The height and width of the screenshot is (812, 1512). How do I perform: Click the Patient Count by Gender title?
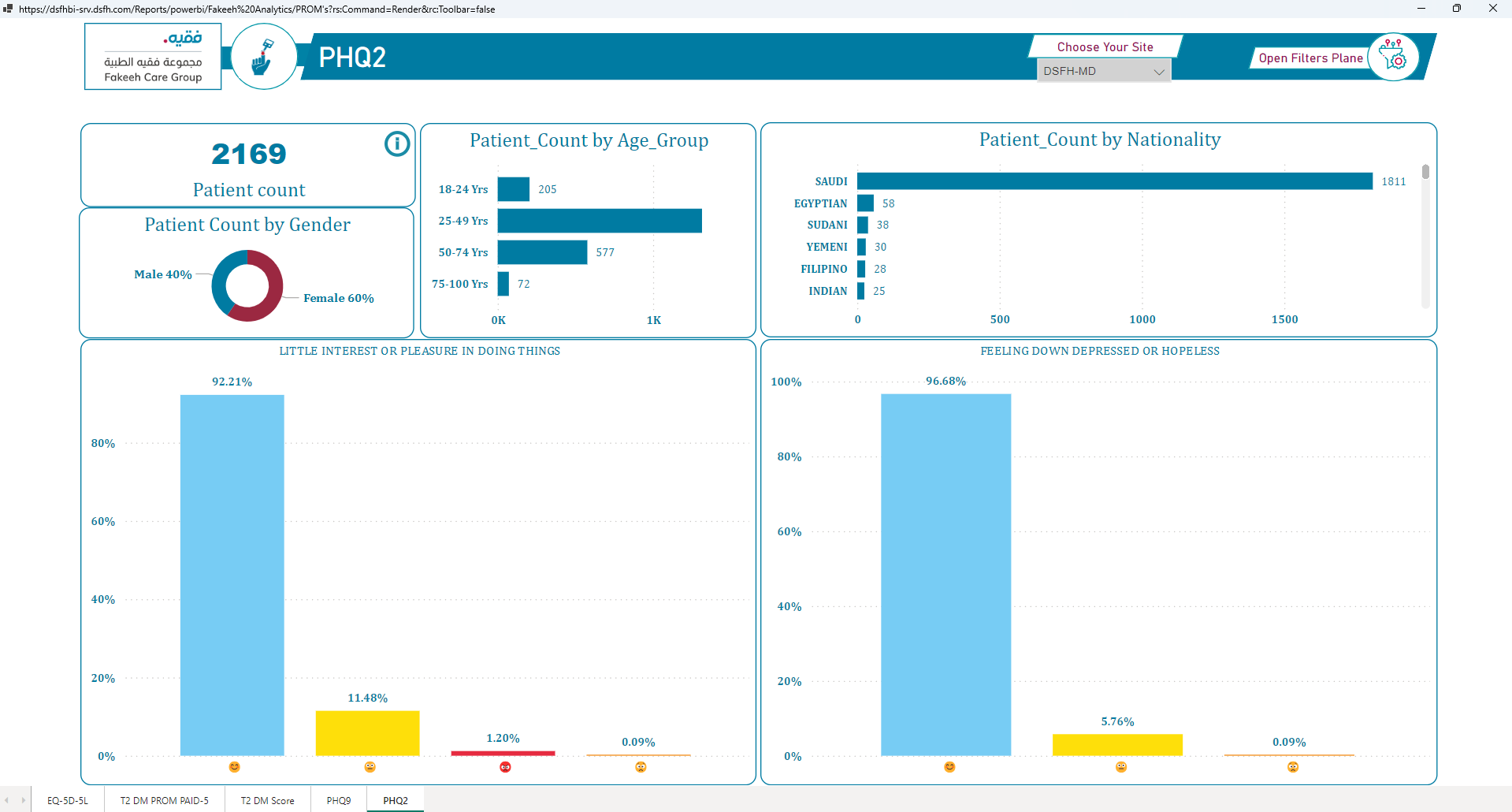pyautogui.click(x=247, y=225)
